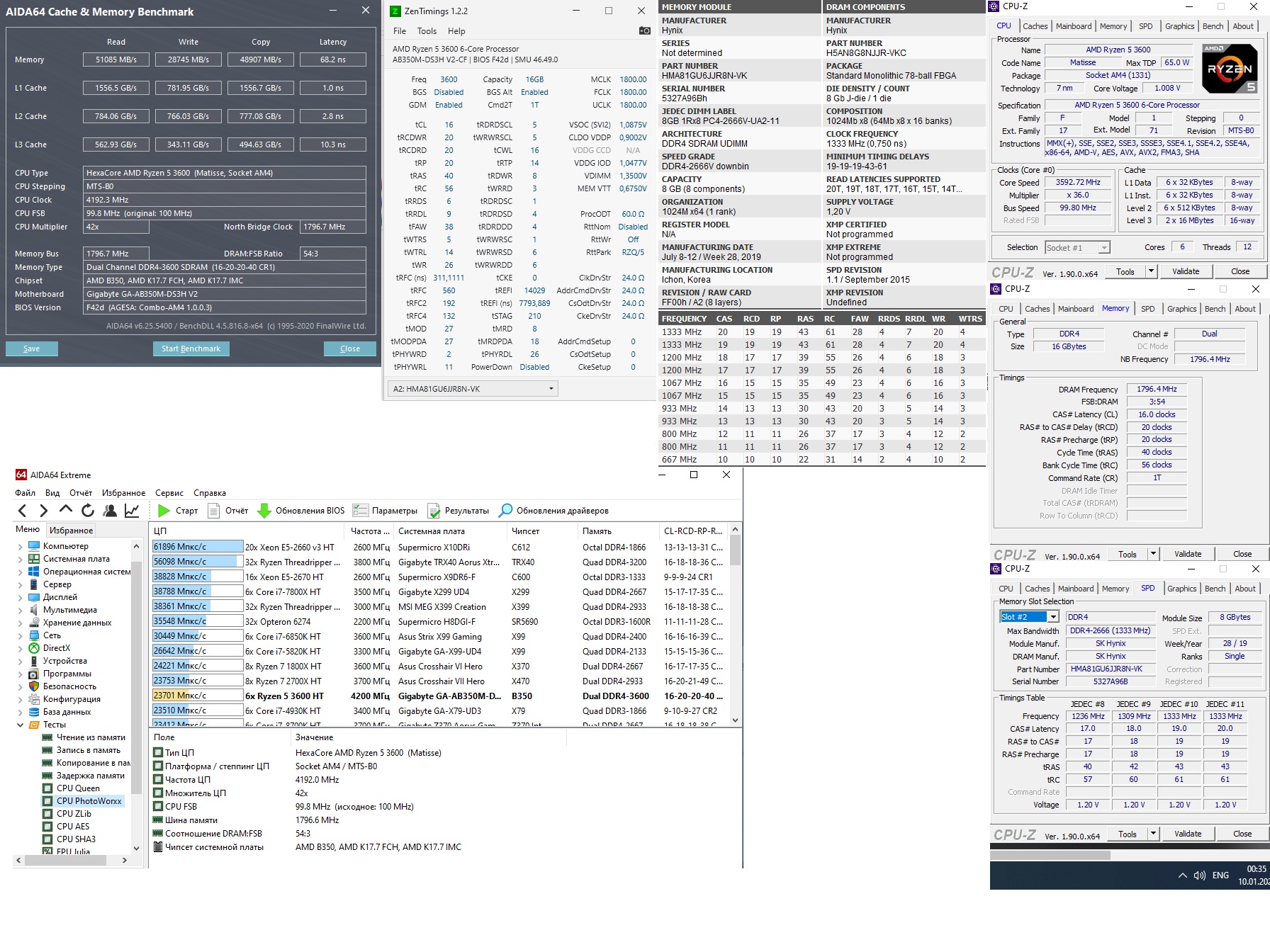The height and width of the screenshot is (952, 1270).
Task: Open Обновления BIOS from the AIDA64 toolbar
Action: tap(301, 511)
